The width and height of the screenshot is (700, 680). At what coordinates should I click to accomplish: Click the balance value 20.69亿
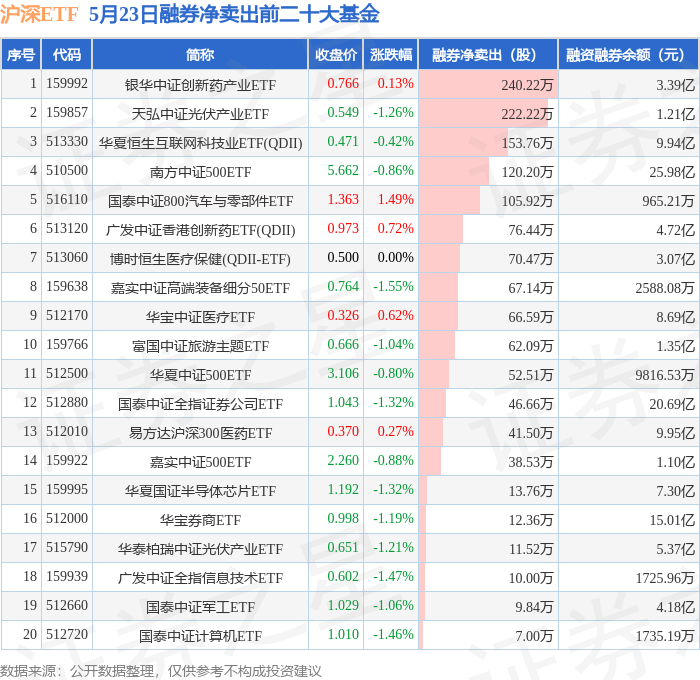(x=672, y=404)
